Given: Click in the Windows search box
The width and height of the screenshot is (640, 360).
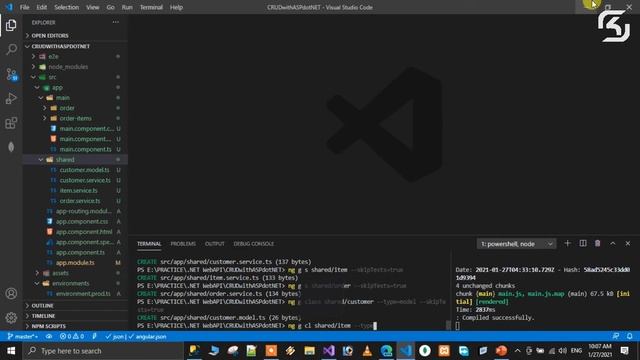Looking at the screenshot, I should tap(103, 351).
